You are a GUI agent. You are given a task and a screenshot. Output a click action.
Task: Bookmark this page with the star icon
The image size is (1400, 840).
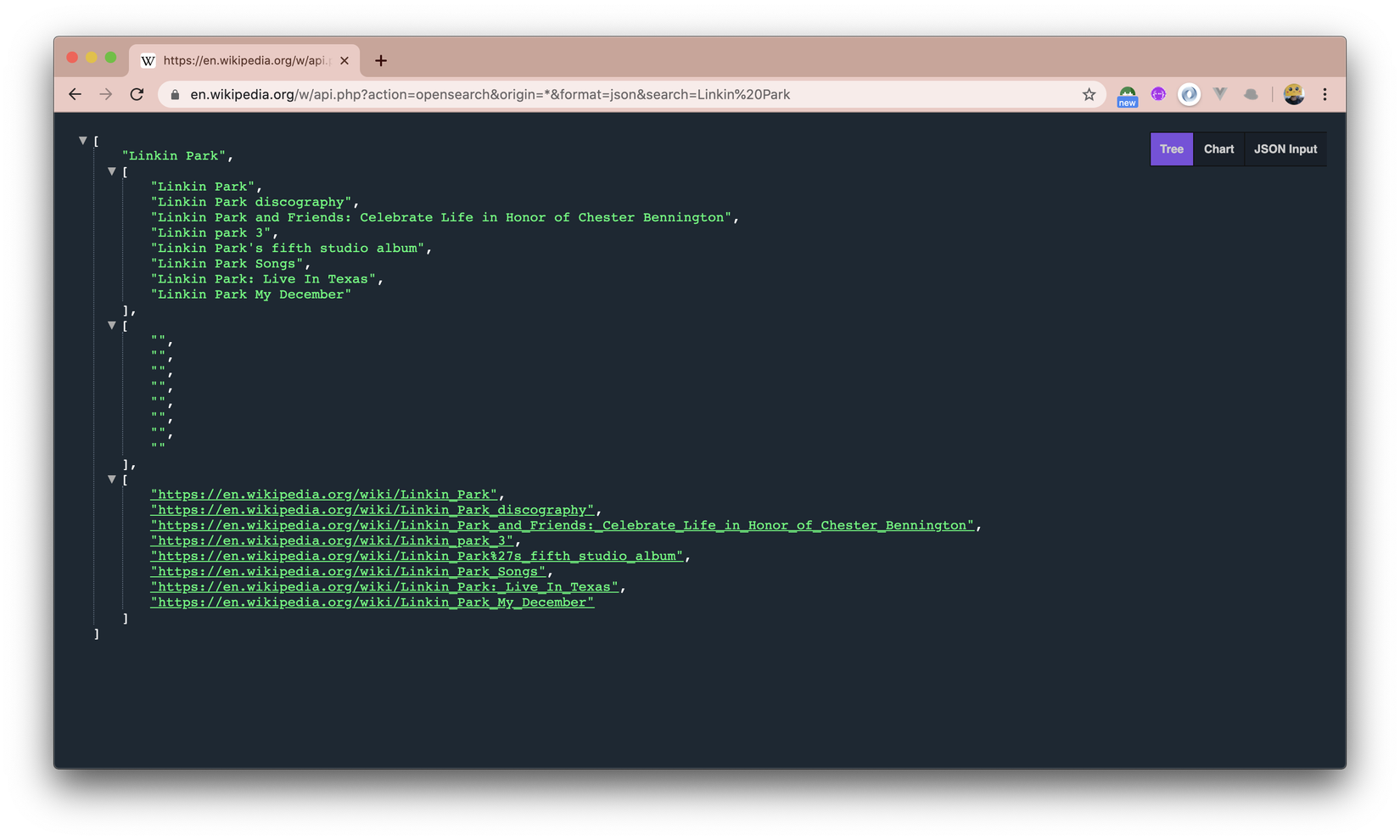tap(1089, 94)
